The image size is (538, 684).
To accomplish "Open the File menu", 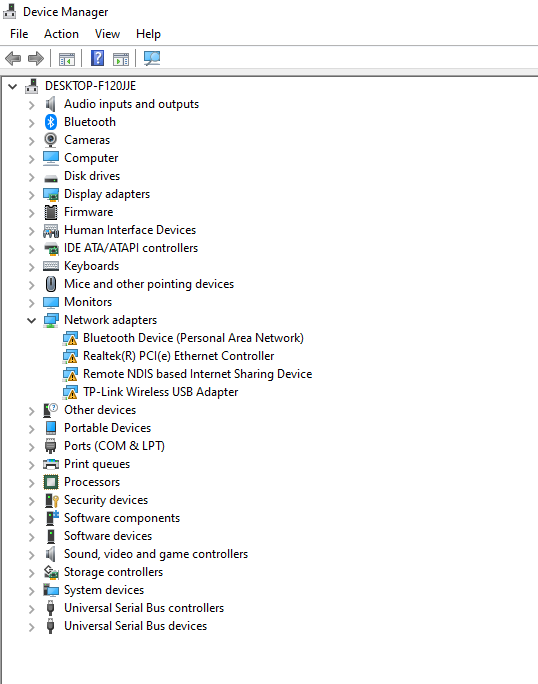I will 19,34.
